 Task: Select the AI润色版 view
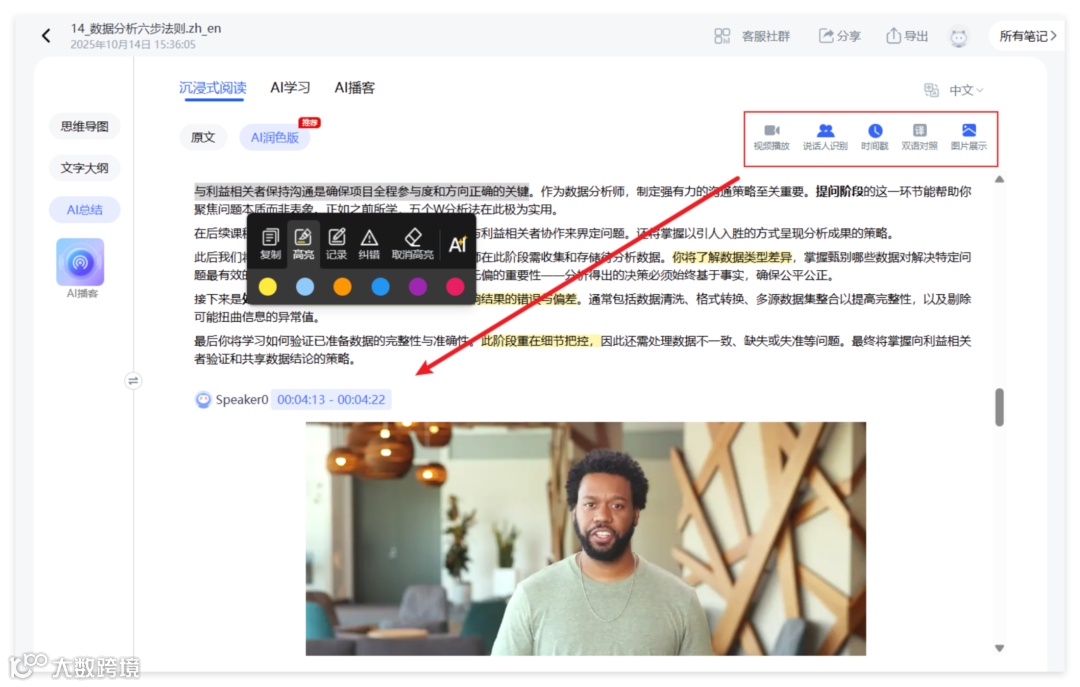pyautogui.click(x=275, y=137)
